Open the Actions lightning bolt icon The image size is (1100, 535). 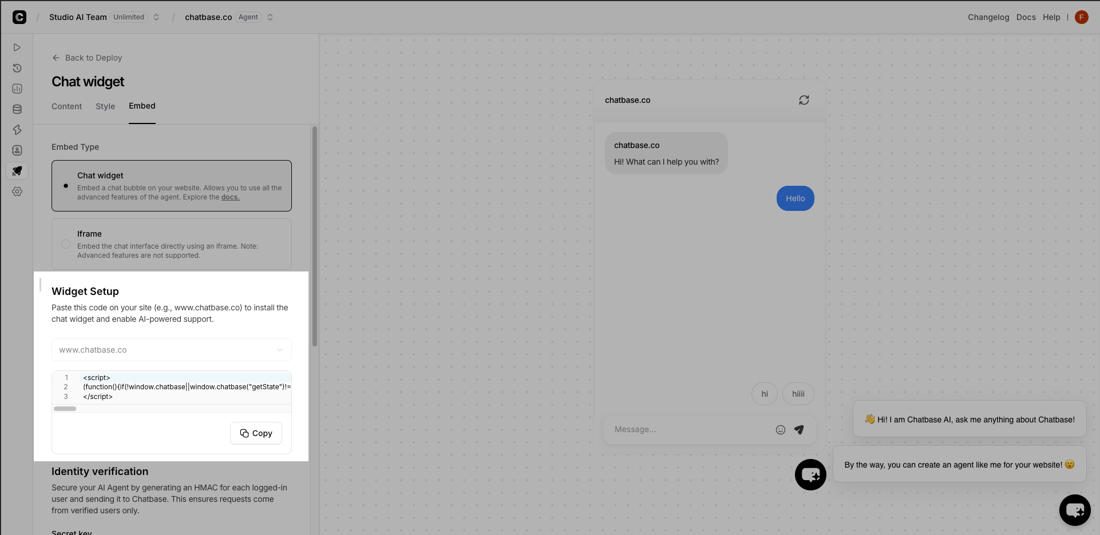click(x=17, y=130)
